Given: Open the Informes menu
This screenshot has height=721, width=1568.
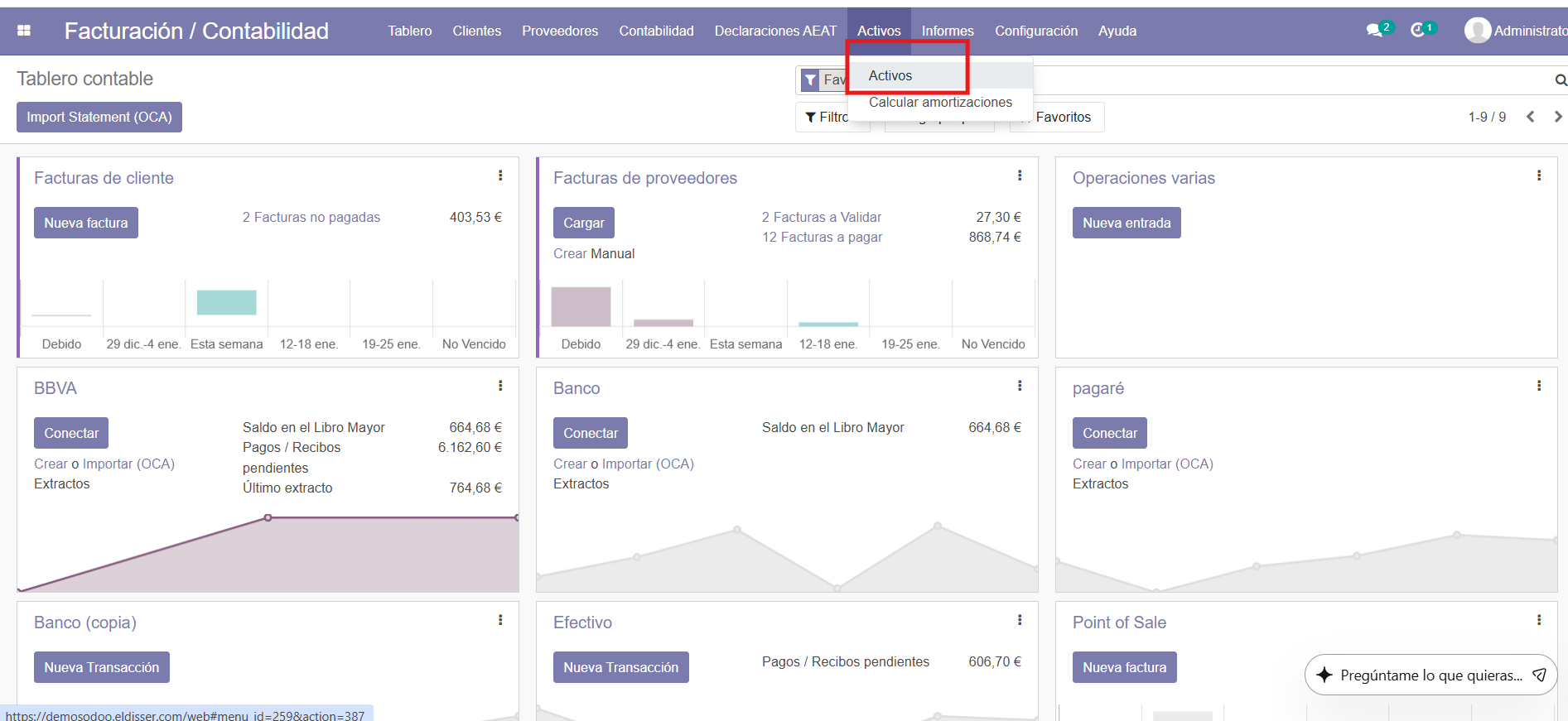Looking at the screenshot, I should [948, 31].
